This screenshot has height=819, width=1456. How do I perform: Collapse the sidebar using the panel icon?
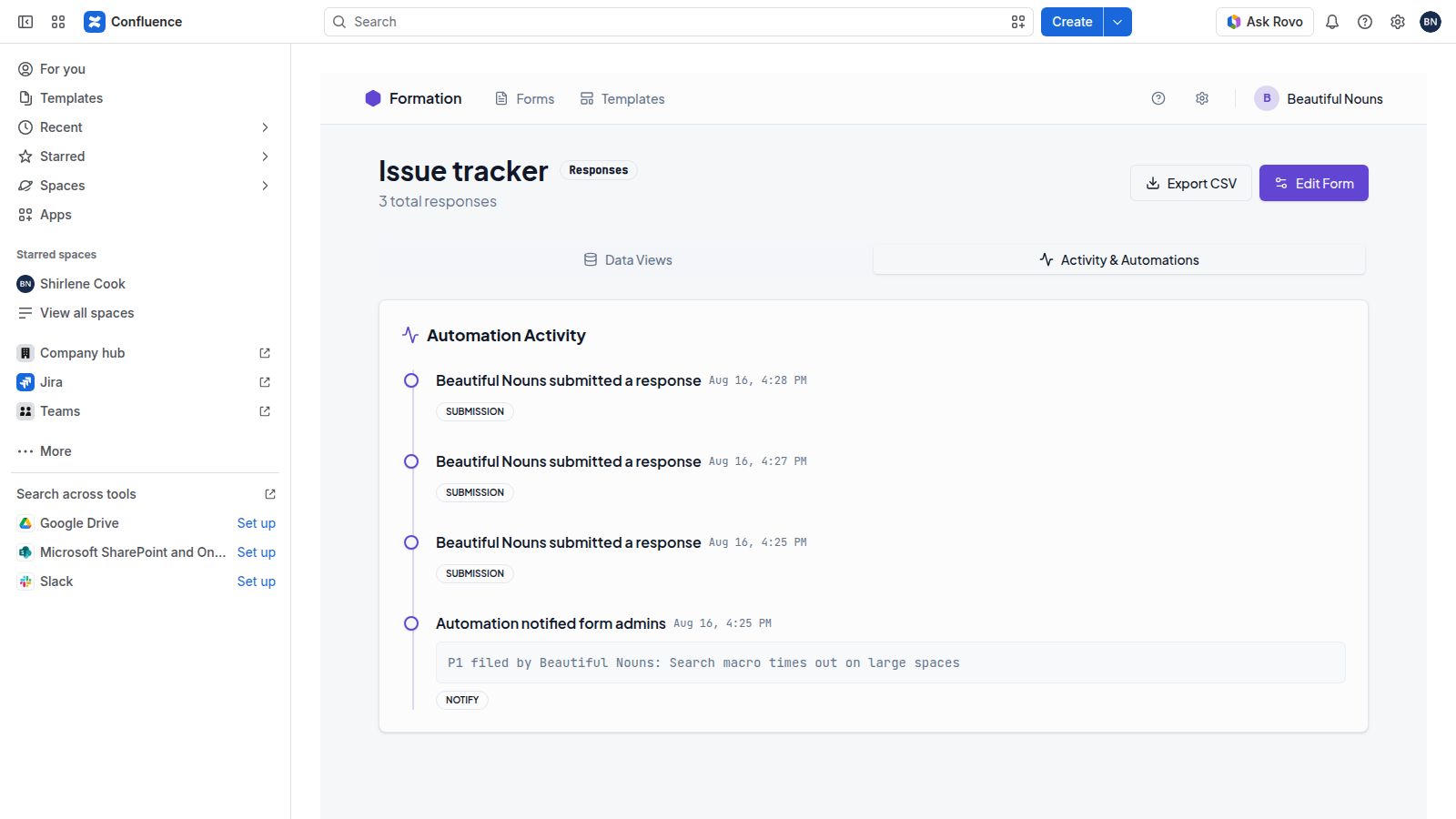(x=25, y=22)
